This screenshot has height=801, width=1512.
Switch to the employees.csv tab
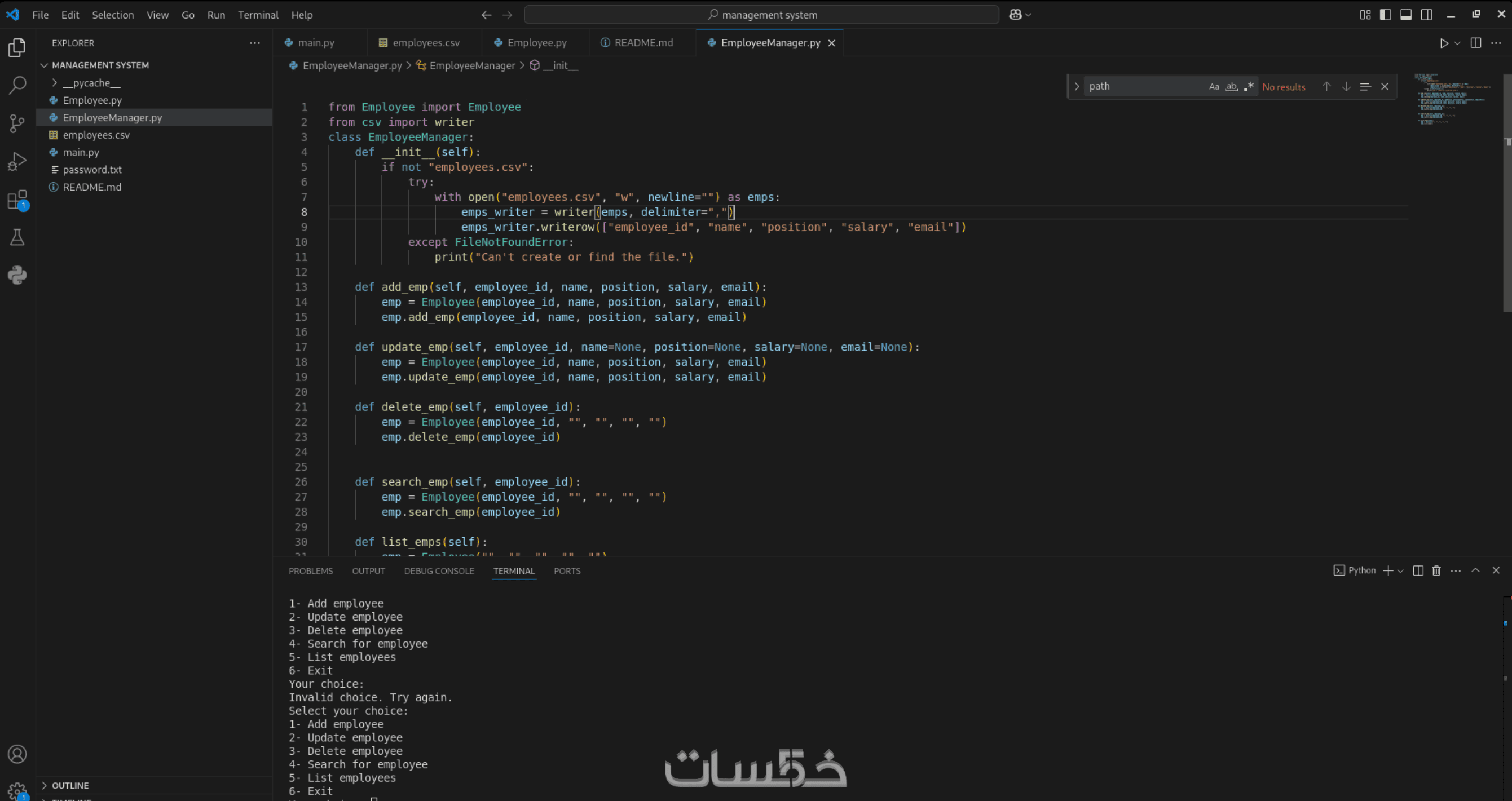426,42
